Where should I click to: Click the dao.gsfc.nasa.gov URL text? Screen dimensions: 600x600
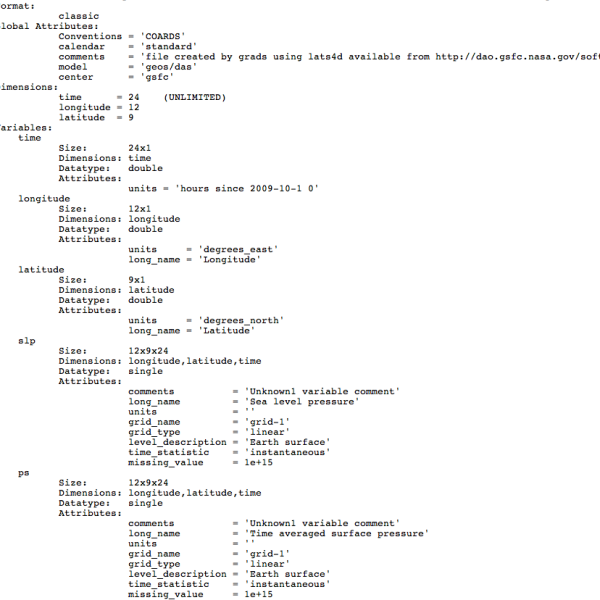click(x=517, y=57)
